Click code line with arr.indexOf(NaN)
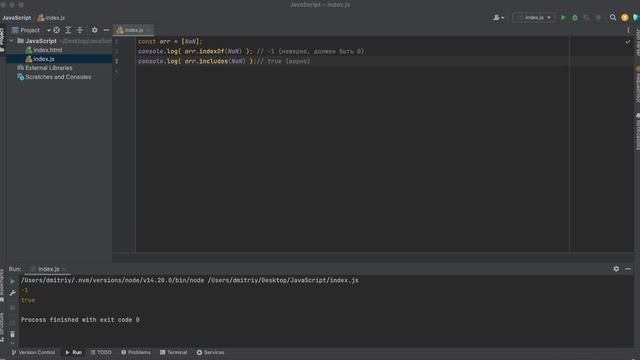This screenshot has height=360, width=640. pos(251,51)
